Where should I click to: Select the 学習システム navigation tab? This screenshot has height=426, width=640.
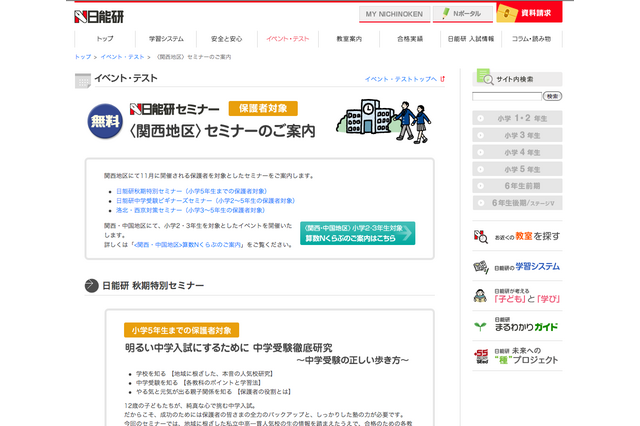click(166, 39)
